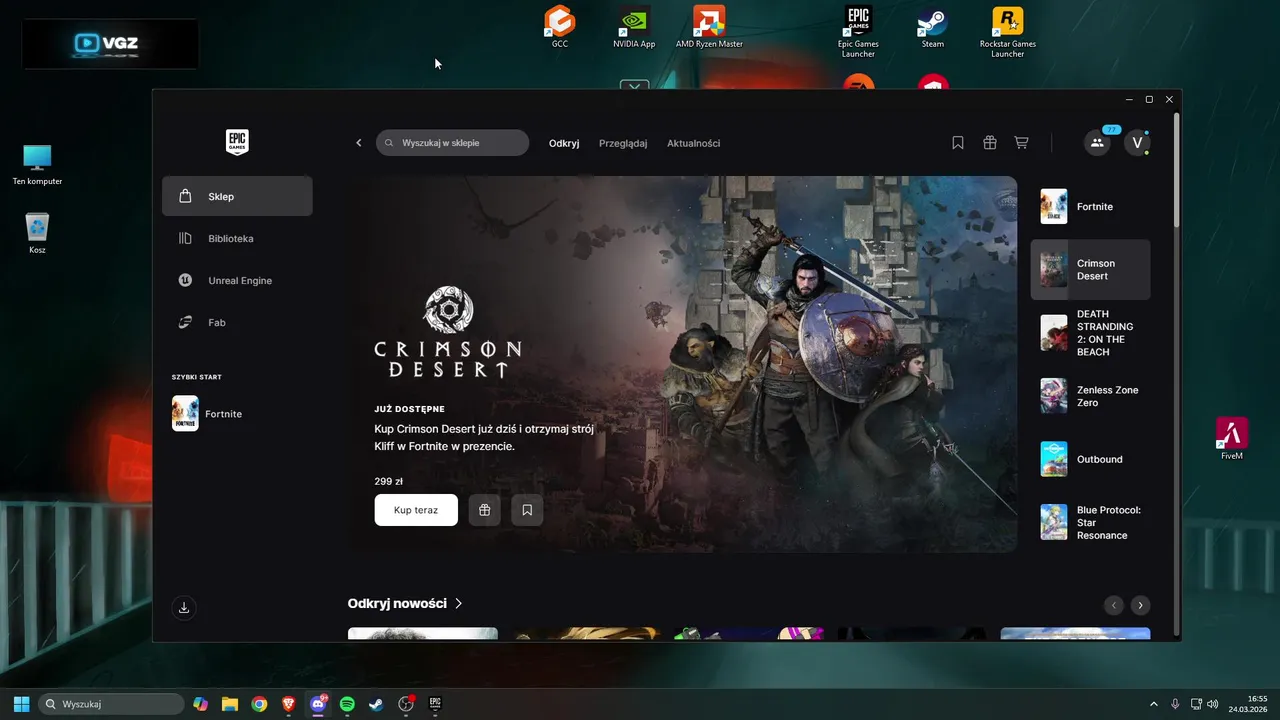Screen dimensions: 1280x720
Task: Open the Ten komputer desktop icon
Action: [x=37, y=165]
